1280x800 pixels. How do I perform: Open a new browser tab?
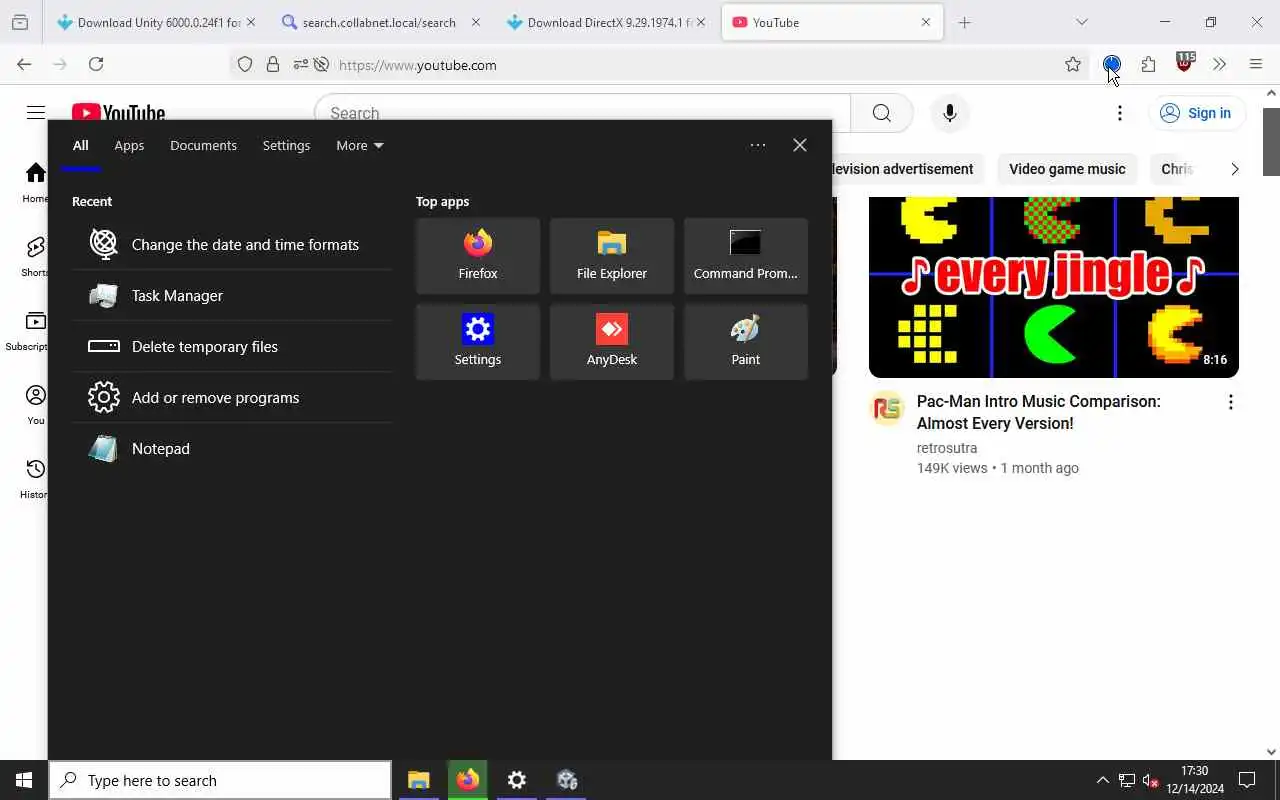coord(964,22)
